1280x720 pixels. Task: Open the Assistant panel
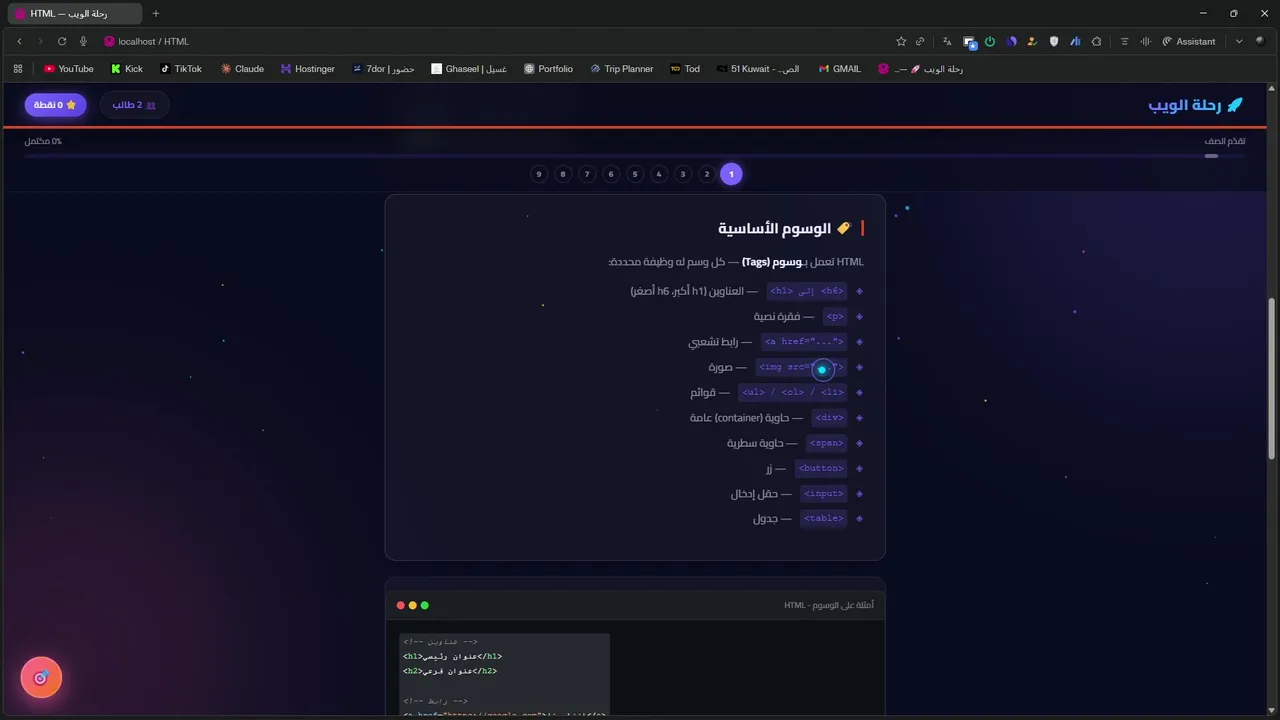(1189, 41)
